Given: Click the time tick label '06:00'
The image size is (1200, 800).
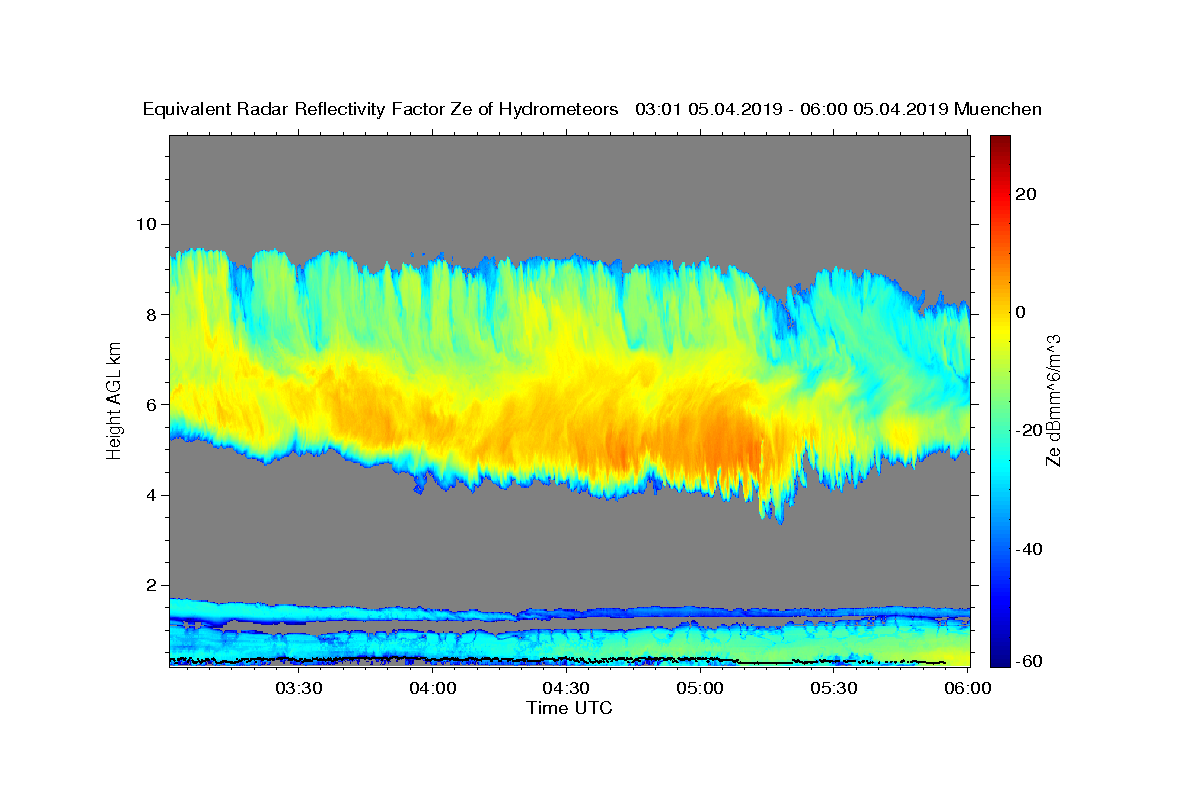Looking at the screenshot, I should pyautogui.click(x=968, y=689).
